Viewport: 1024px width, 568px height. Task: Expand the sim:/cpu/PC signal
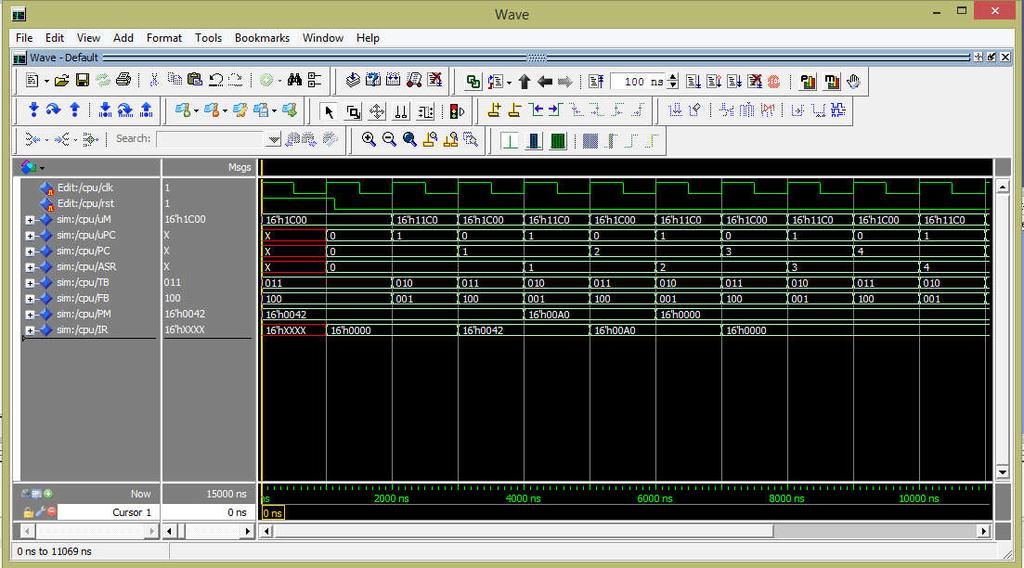click(x=29, y=251)
